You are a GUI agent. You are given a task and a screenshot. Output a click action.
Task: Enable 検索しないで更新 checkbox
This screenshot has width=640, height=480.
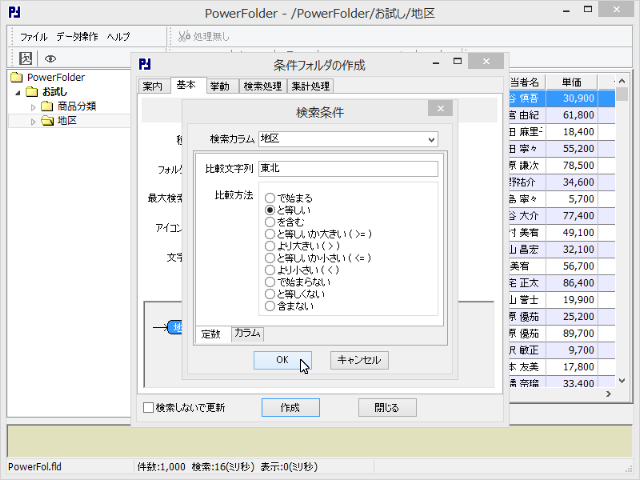click(x=149, y=407)
